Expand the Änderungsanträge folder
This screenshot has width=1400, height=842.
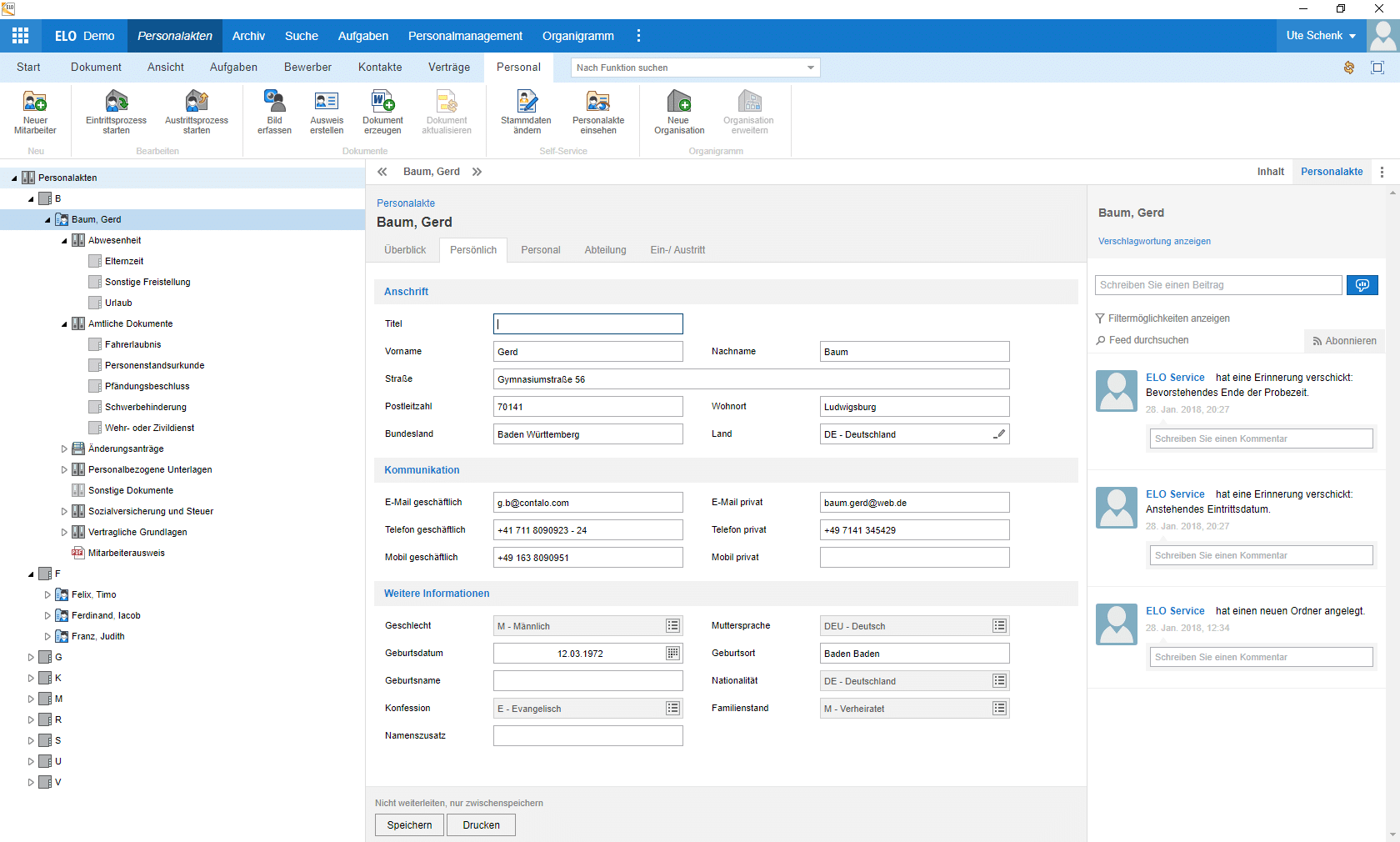[x=64, y=449]
